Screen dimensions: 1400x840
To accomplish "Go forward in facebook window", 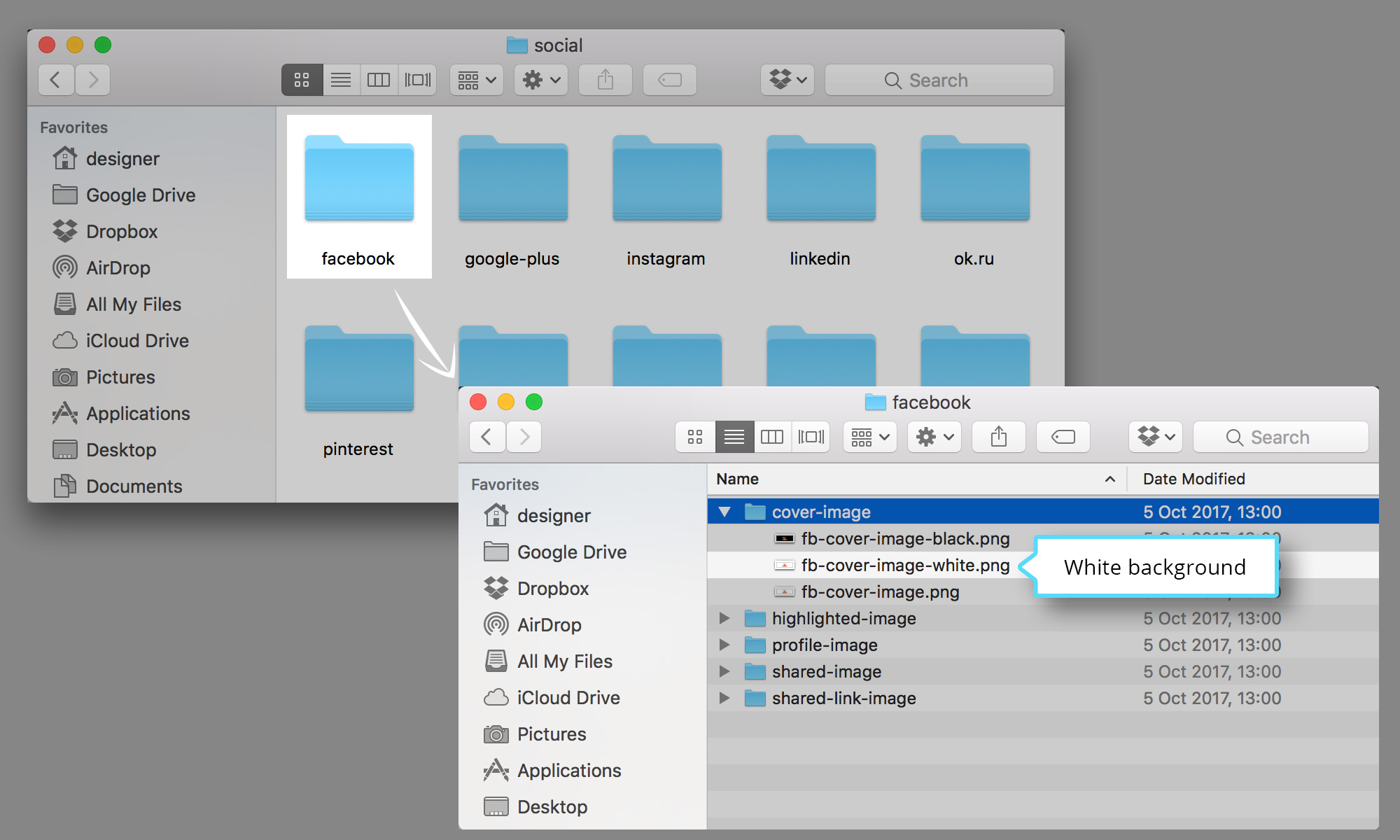I will 524,437.
